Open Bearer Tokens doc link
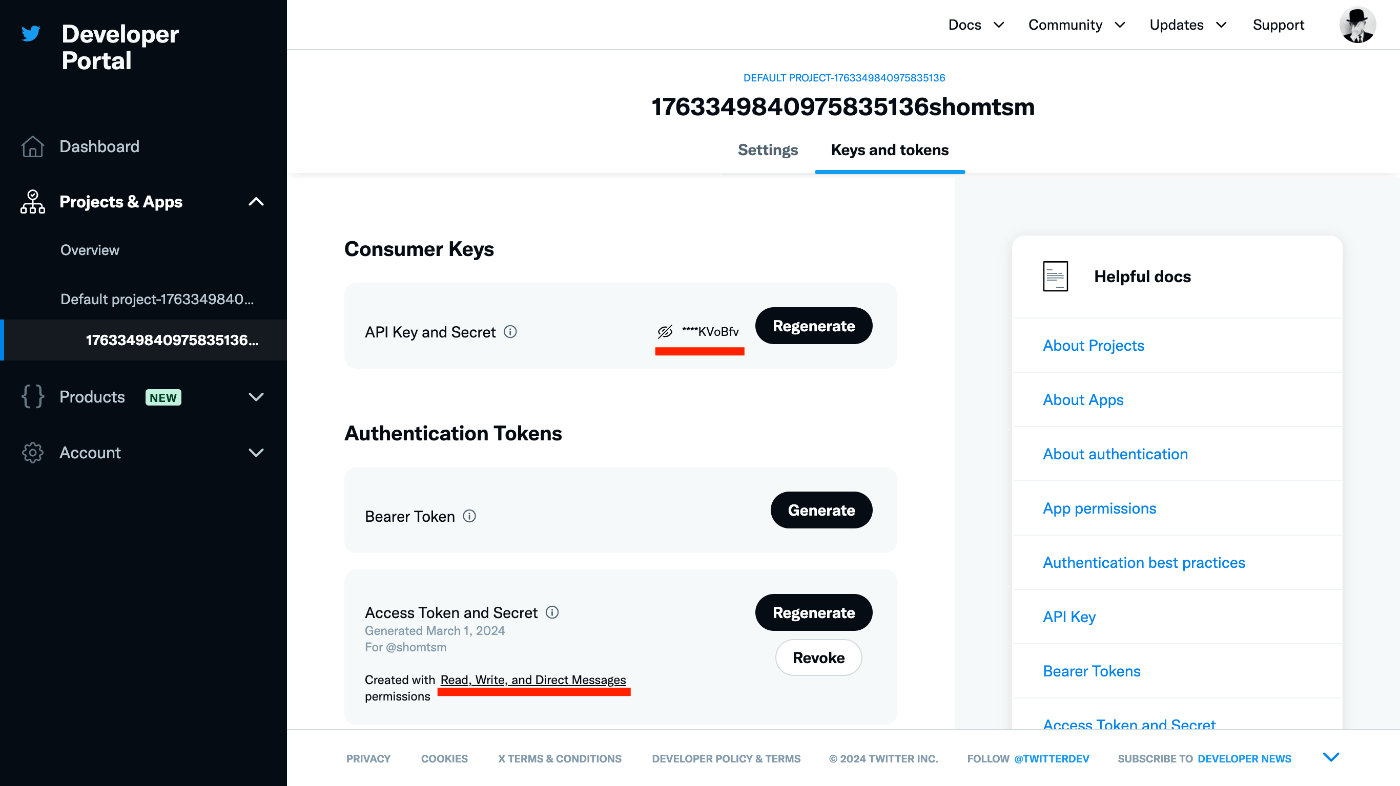The width and height of the screenshot is (1400, 786). tap(1091, 671)
